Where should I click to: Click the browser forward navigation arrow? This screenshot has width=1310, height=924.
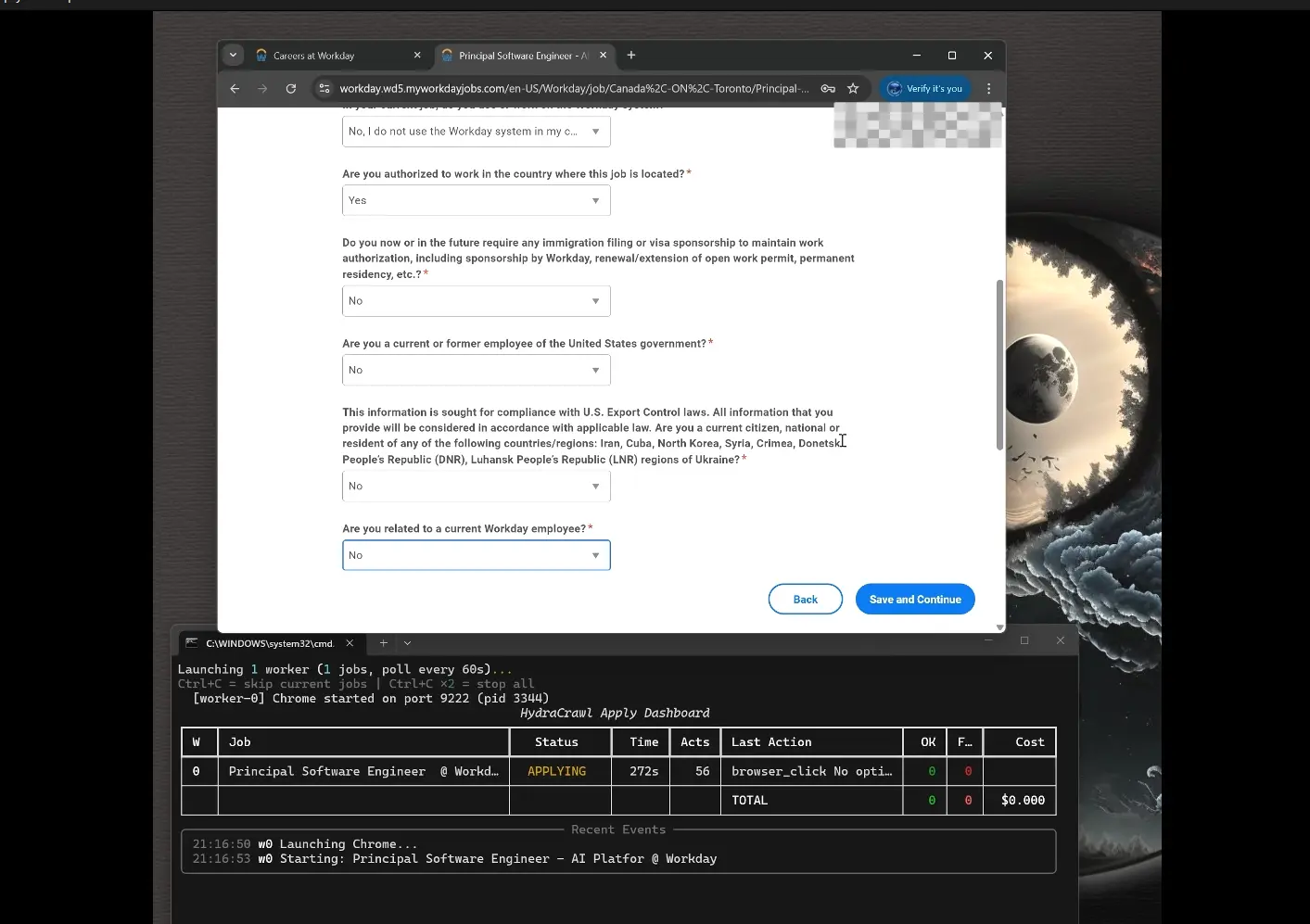pyautogui.click(x=262, y=88)
